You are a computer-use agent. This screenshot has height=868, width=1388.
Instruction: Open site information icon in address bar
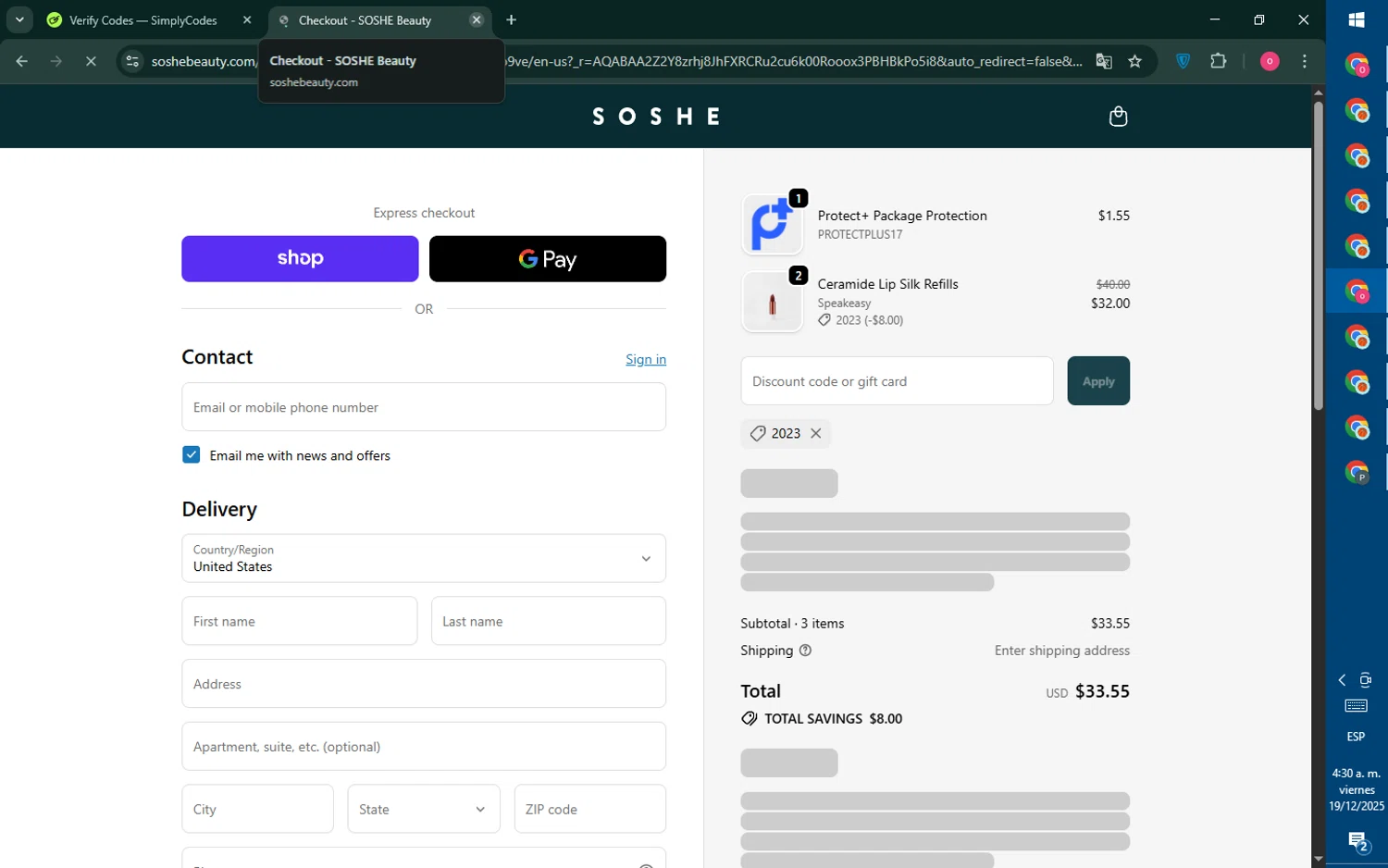(x=132, y=61)
